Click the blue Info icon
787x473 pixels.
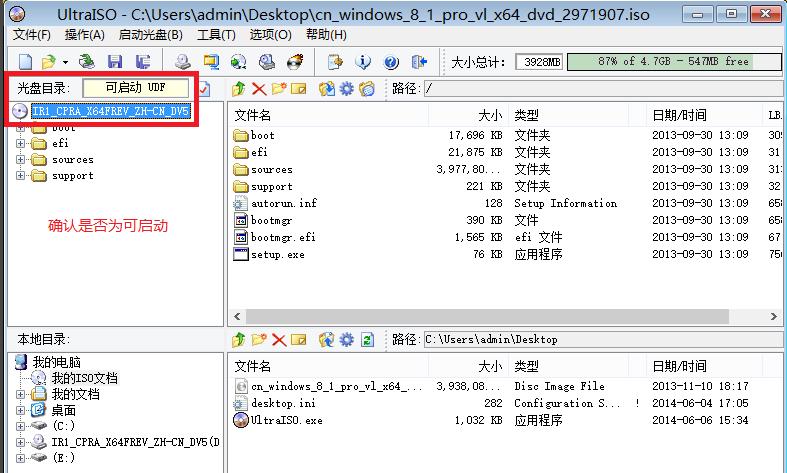pos(363,62)
